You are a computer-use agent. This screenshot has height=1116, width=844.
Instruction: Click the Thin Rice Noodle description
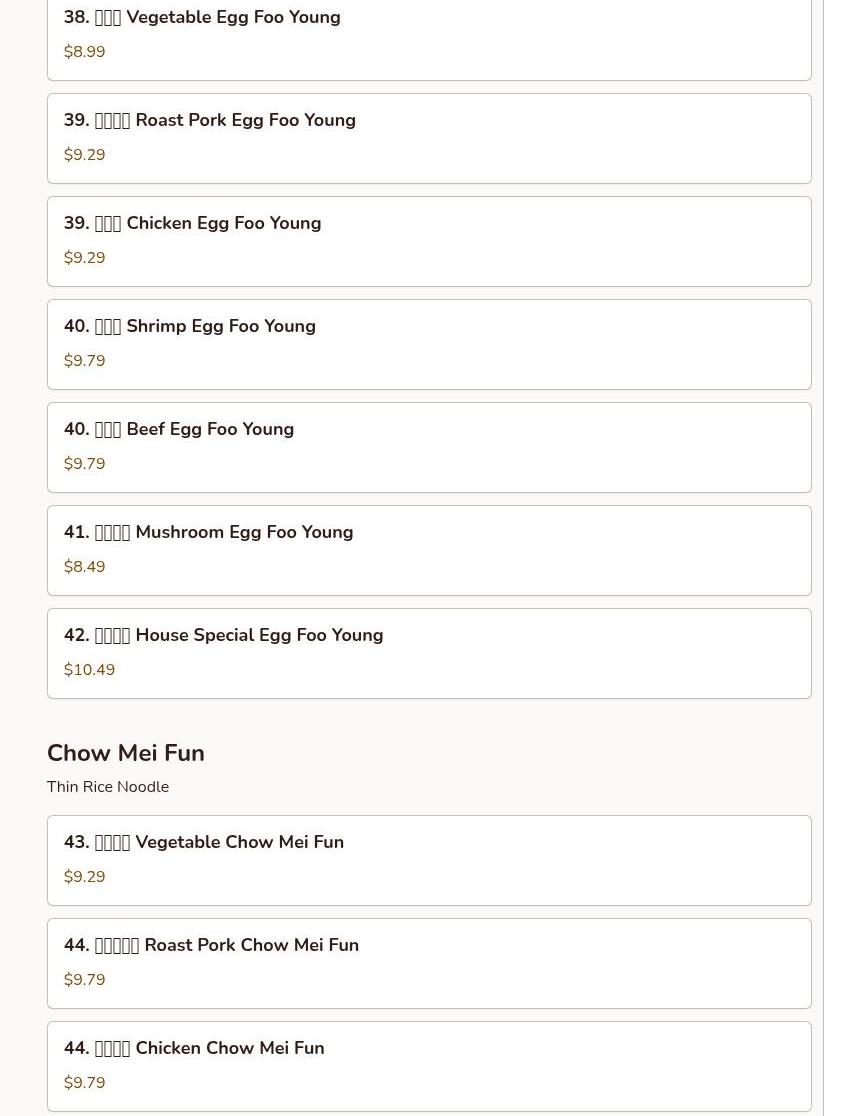pos(108,787)
